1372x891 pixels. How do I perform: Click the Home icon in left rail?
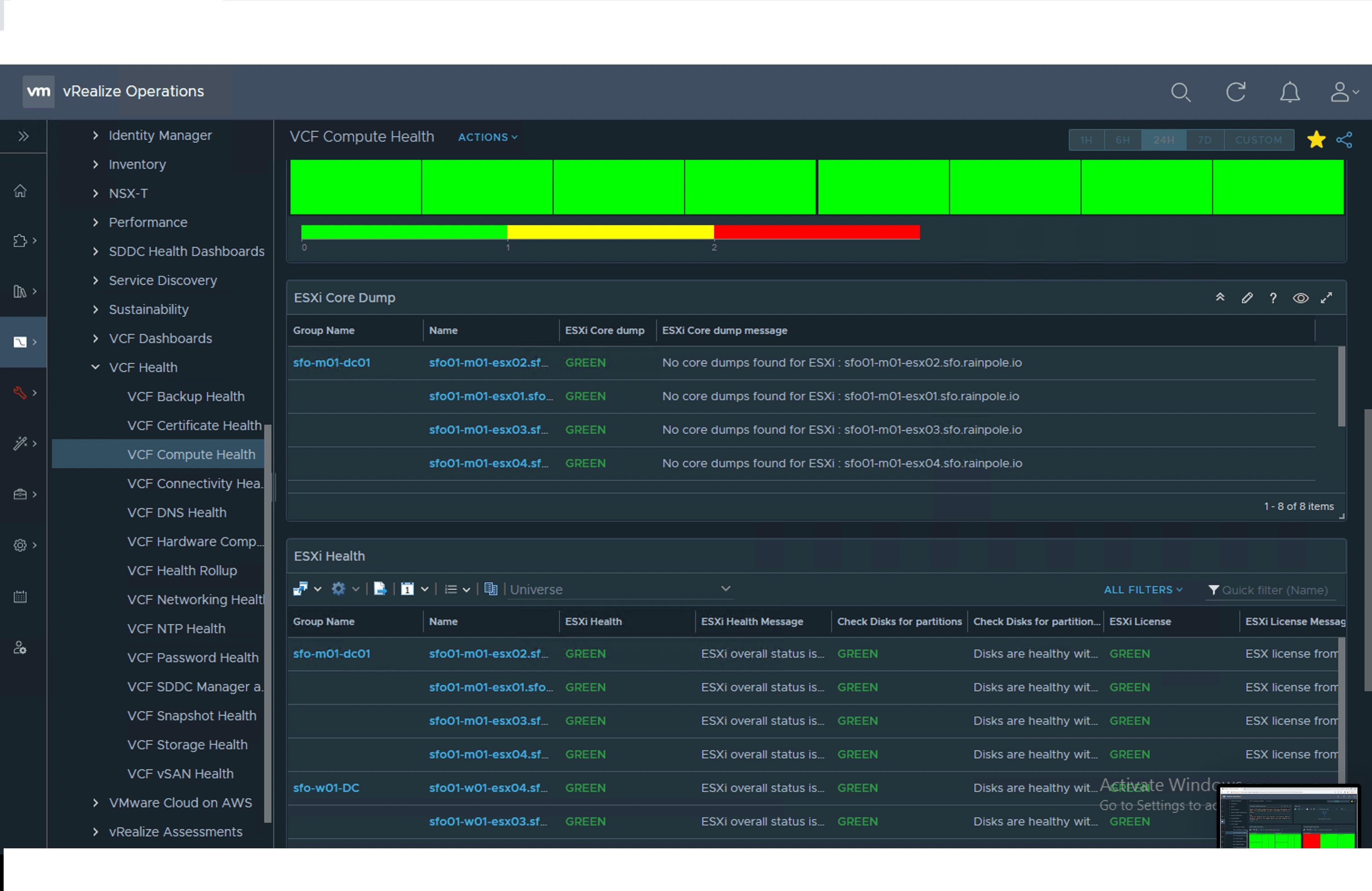point(20,191)
